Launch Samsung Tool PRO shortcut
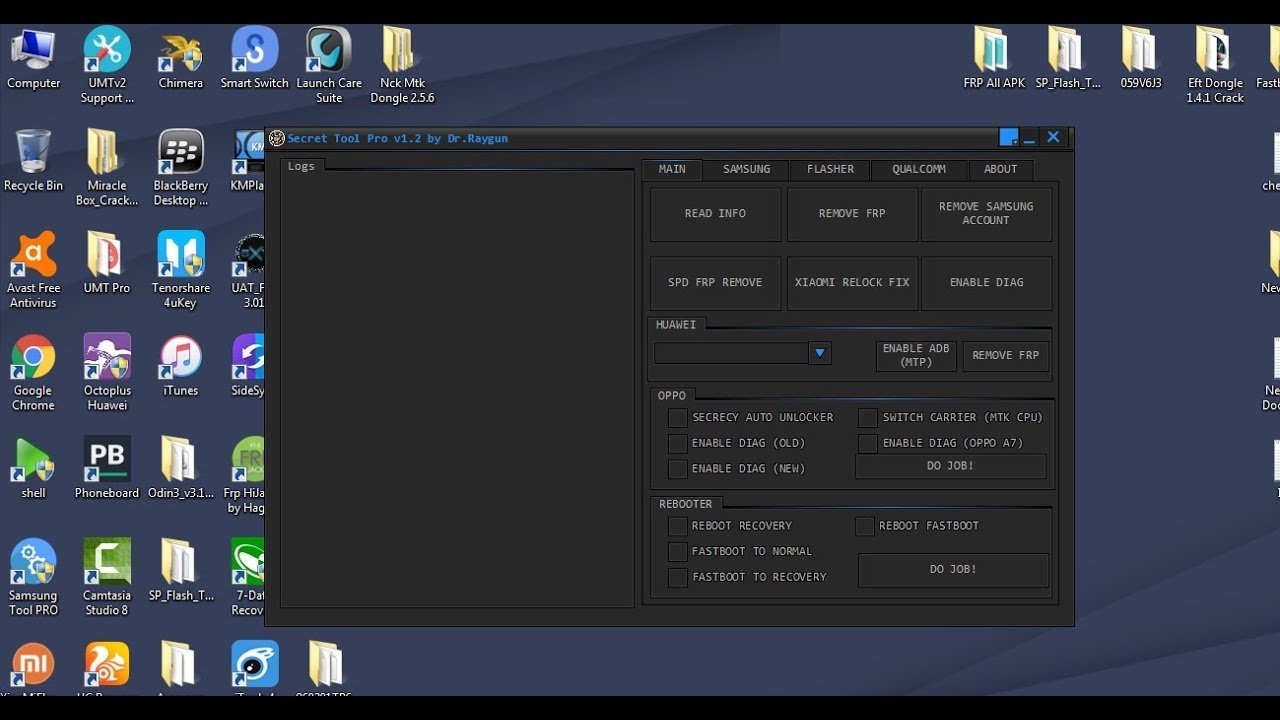The height and width of the screenshot is (720, 1280). [33, 578]
